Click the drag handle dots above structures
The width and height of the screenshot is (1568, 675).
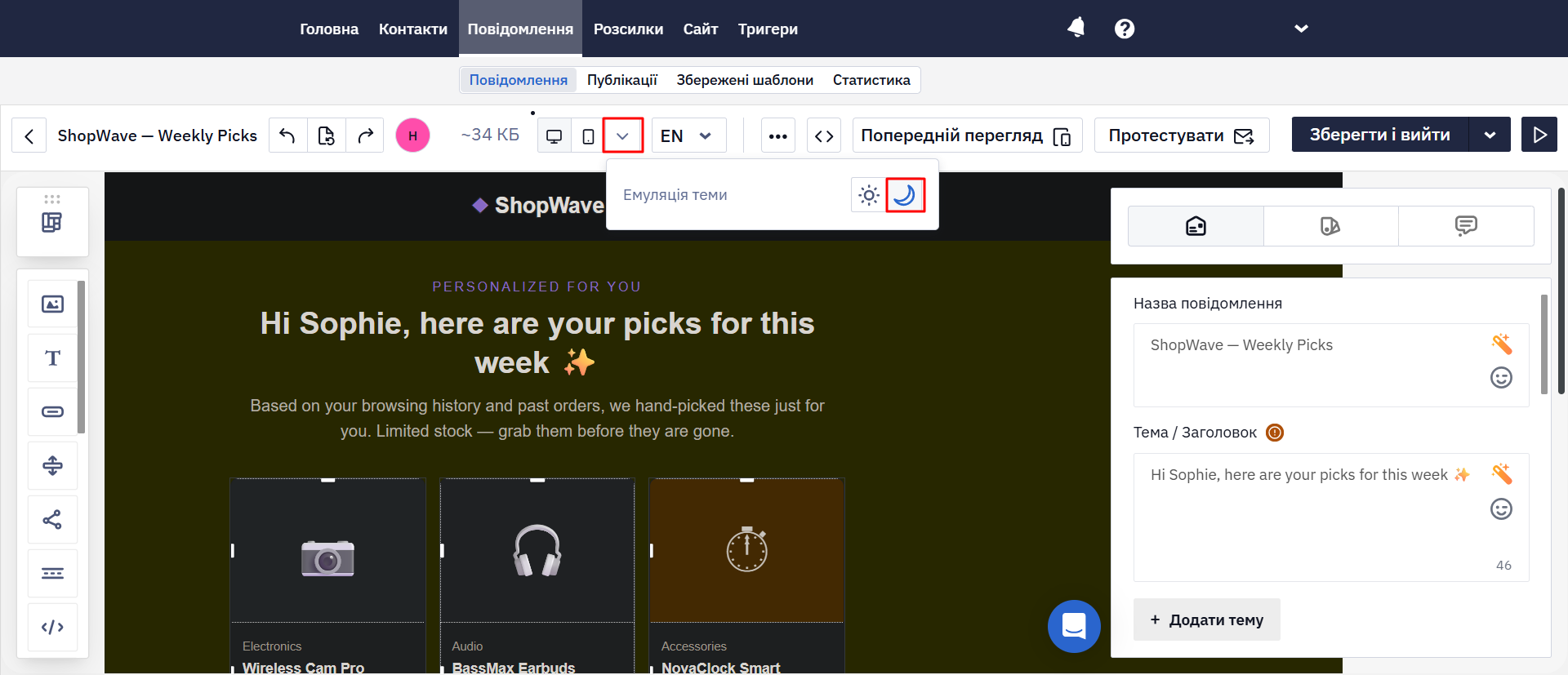[52, 199]
